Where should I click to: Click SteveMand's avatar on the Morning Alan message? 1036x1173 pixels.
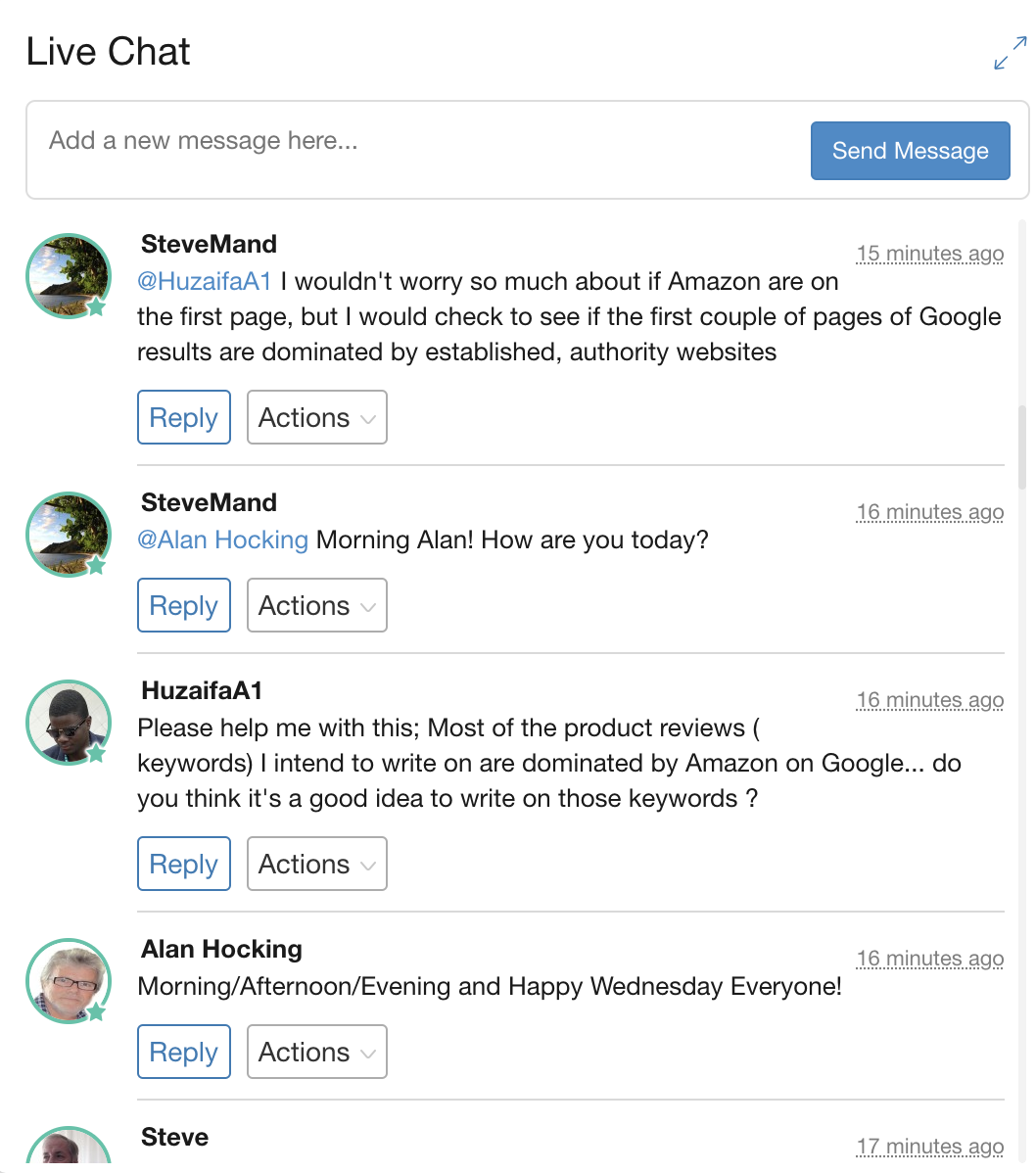pos(69,535)
